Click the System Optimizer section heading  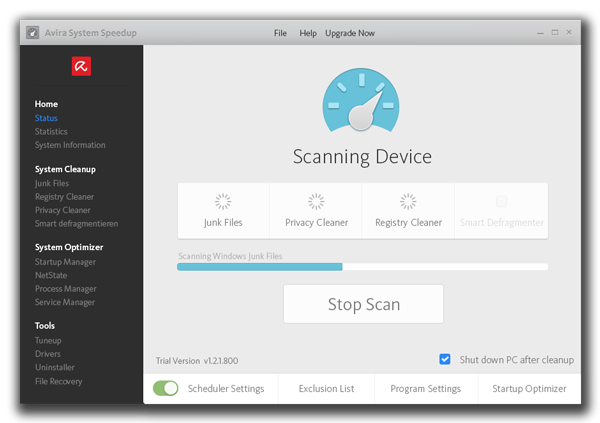point(69,247)
